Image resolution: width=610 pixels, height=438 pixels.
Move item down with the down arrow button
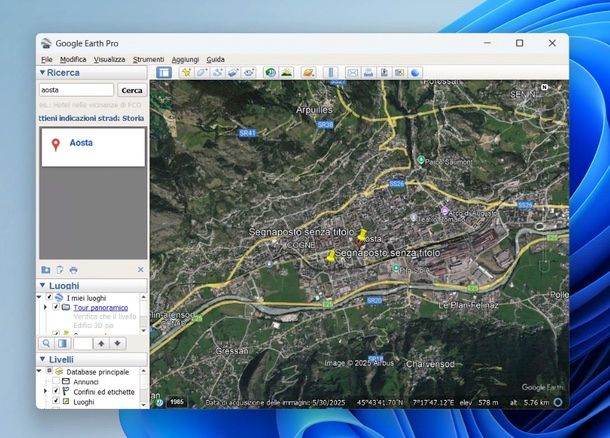pyautogui.click(x=117, y=343)
